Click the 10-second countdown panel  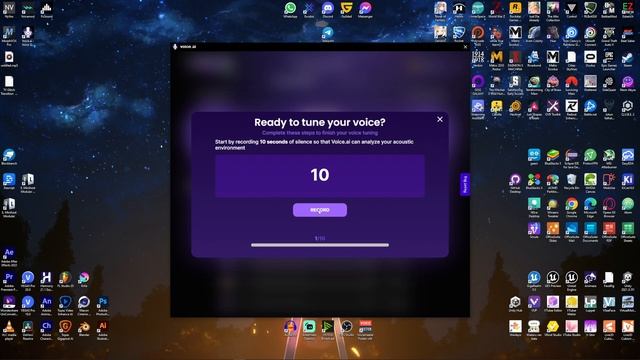coord(320,176)
